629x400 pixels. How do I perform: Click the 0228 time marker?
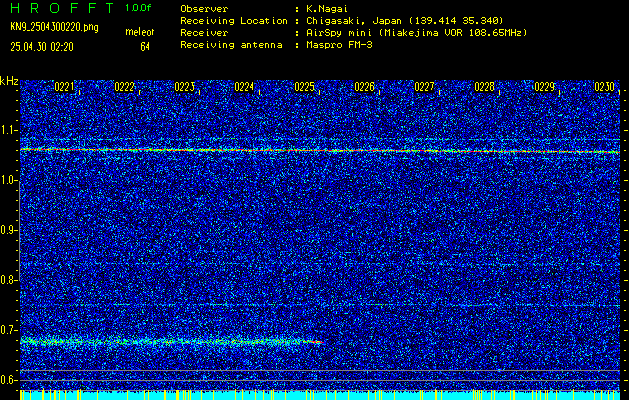click(485, 87)
